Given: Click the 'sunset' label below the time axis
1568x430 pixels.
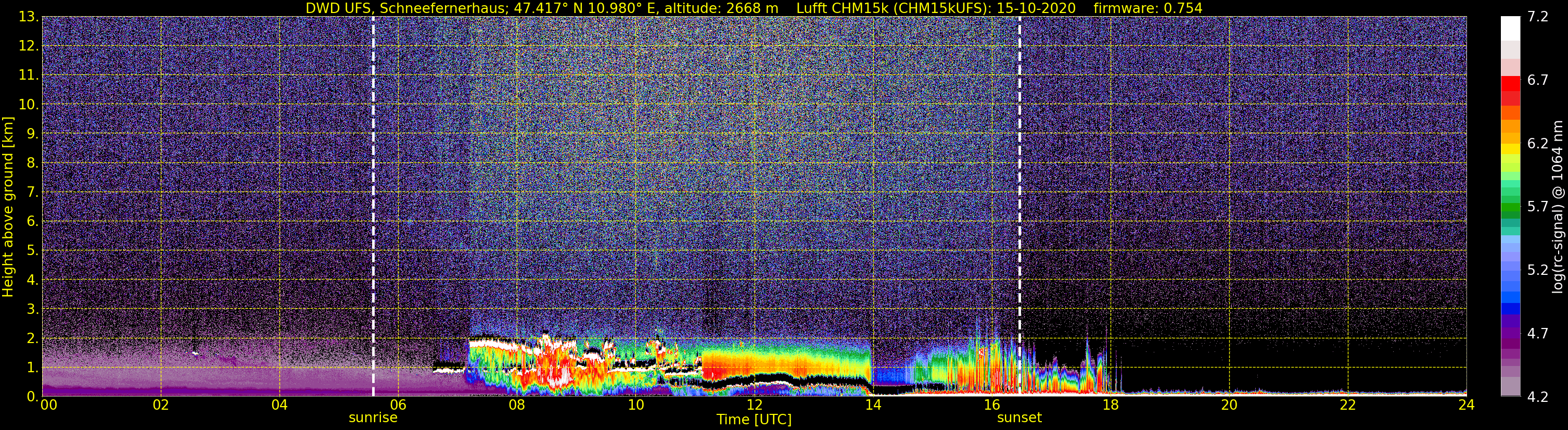Looking at the screenshot, I should 1019,418.
